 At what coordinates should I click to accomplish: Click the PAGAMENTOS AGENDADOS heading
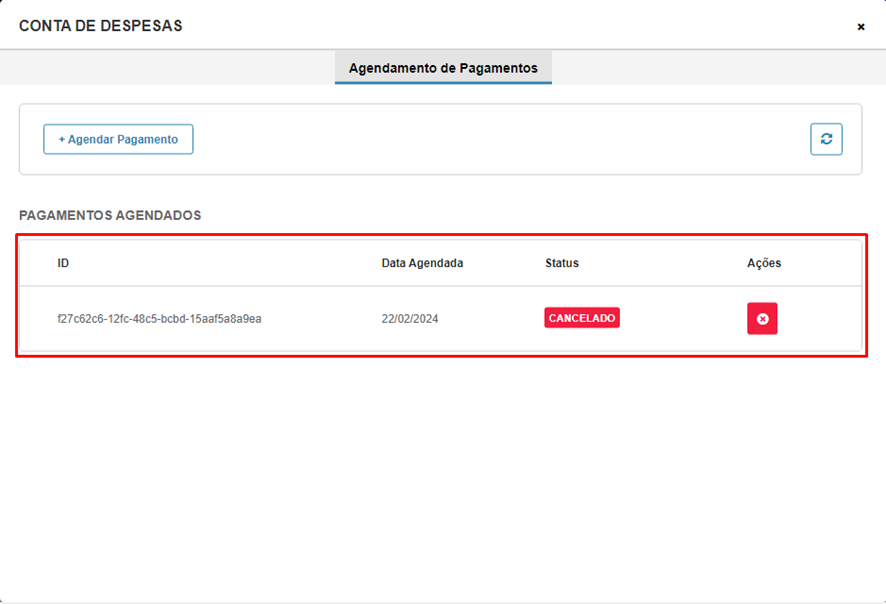[x=110, y=215]
